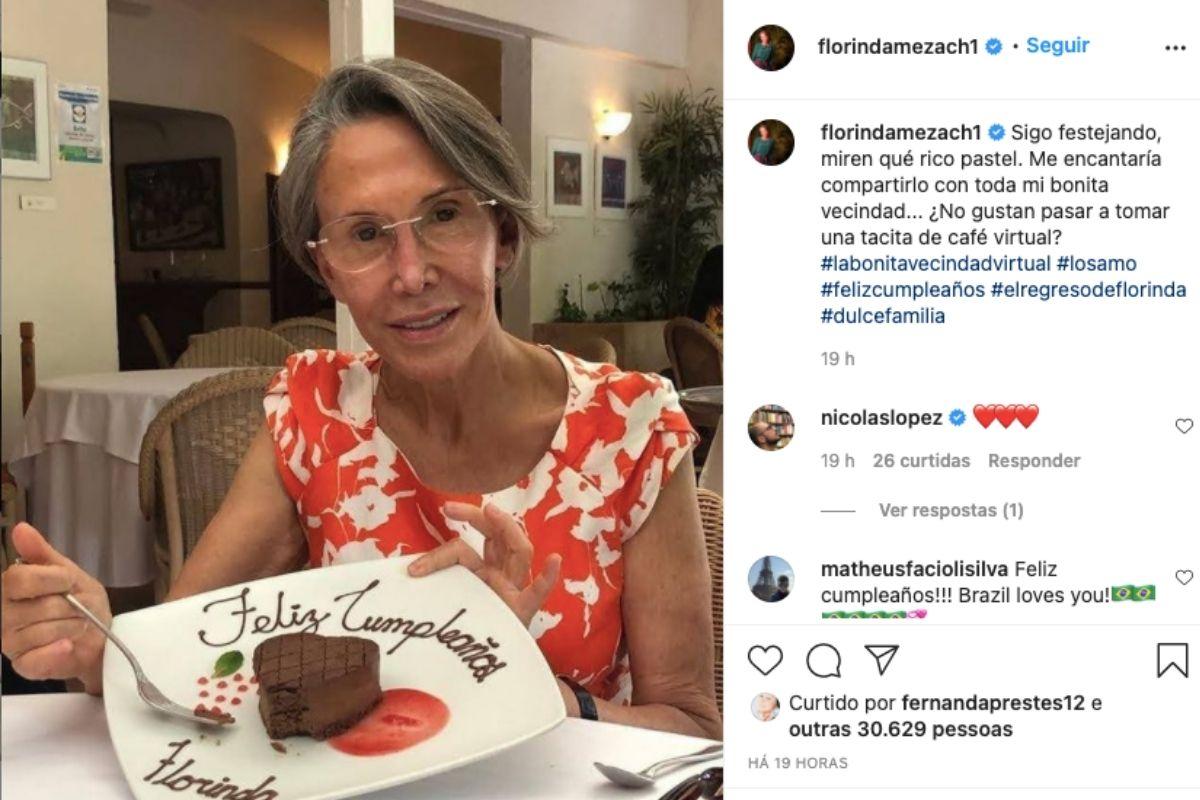Viewport: 1200px width, 800px height.
Task: Like nicolaslopez's comment
Action: point(1184,426)
